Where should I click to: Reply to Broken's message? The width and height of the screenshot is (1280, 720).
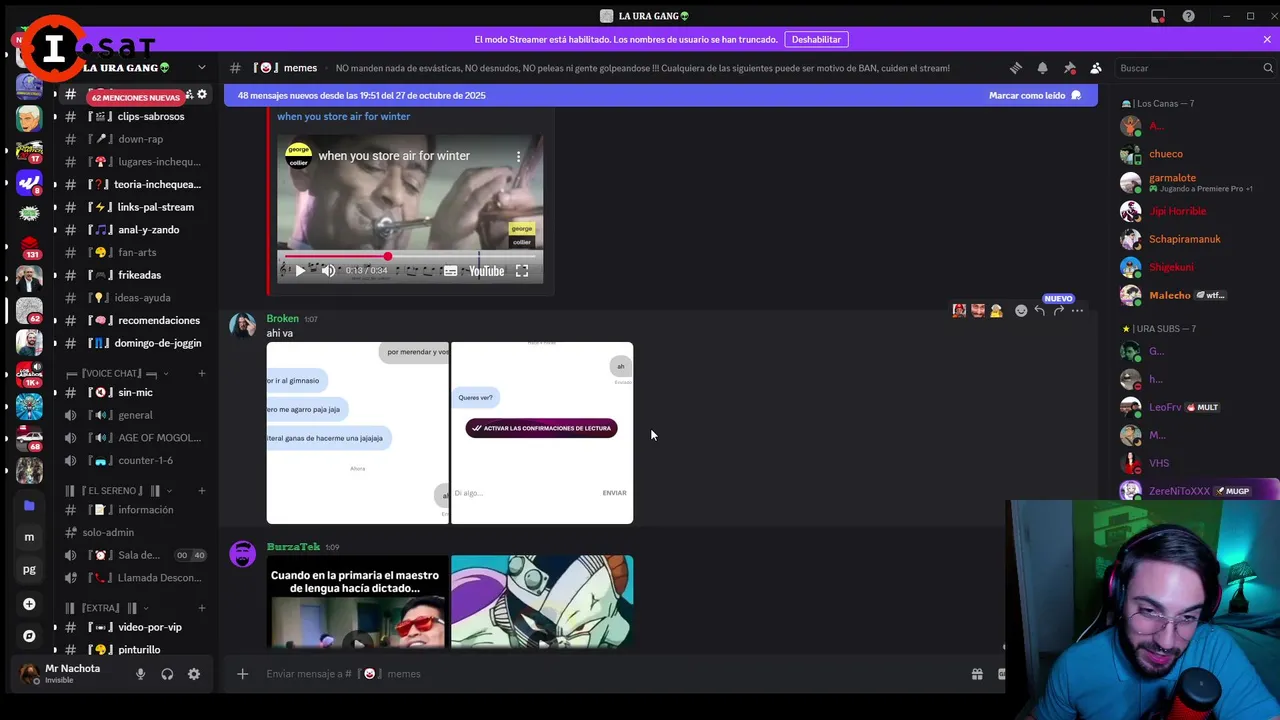click(1040, 311)
